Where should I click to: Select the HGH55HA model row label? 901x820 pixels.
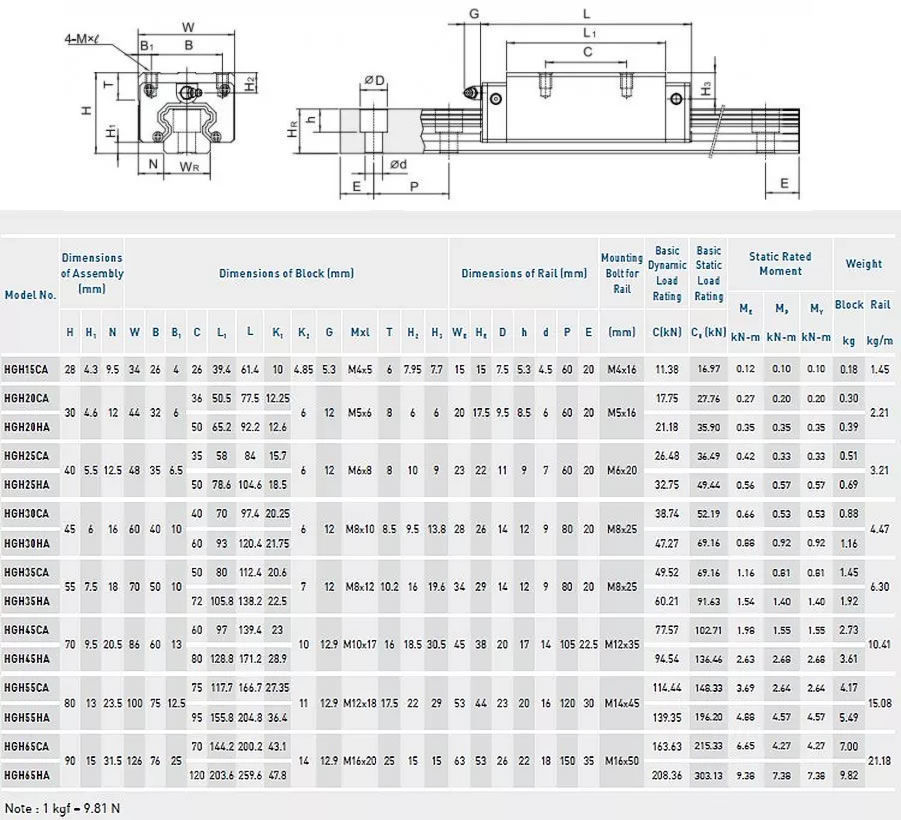(27, 716)
